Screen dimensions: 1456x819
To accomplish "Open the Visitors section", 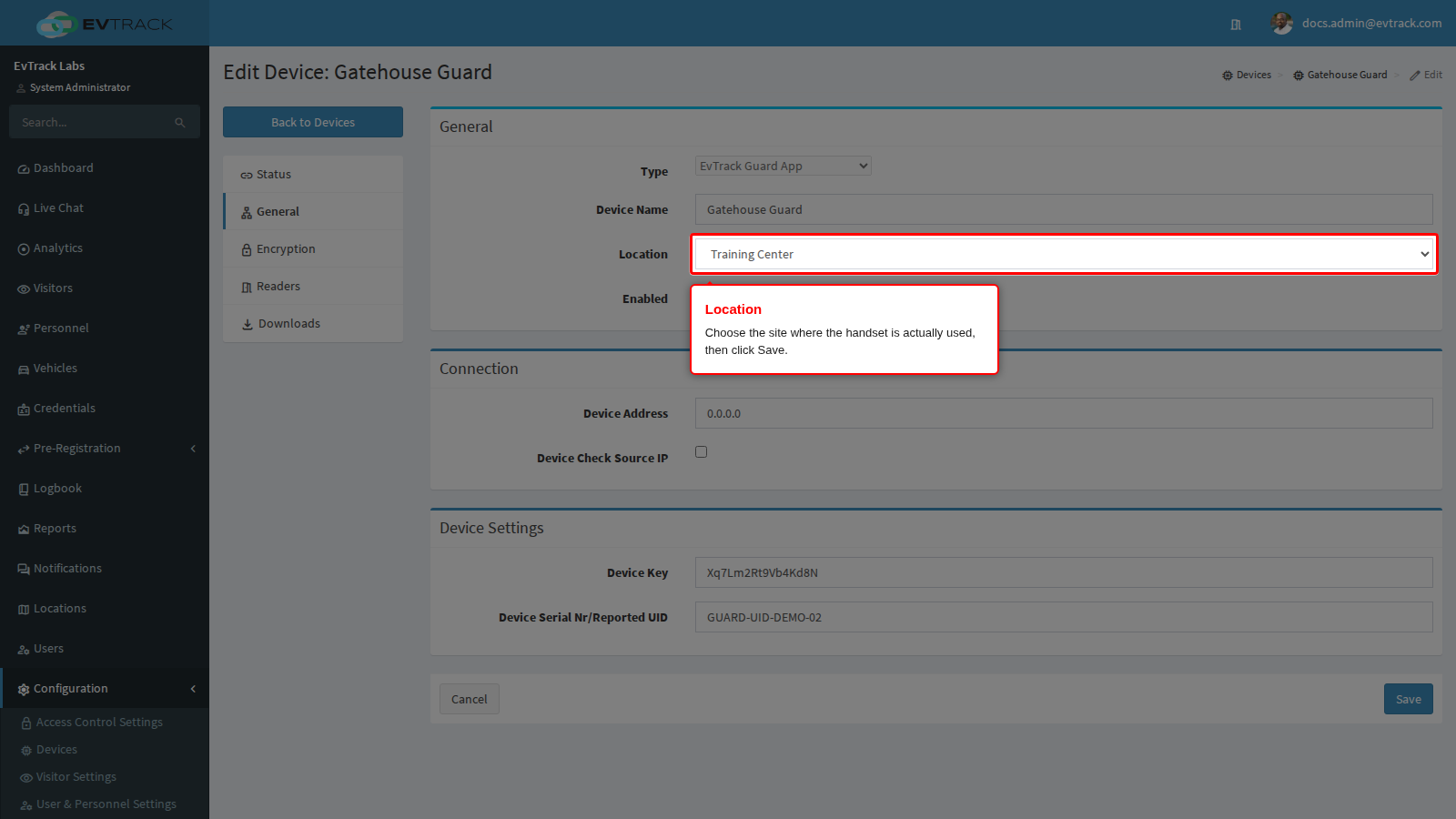I will pyautogui.click(x=105, y=288).
